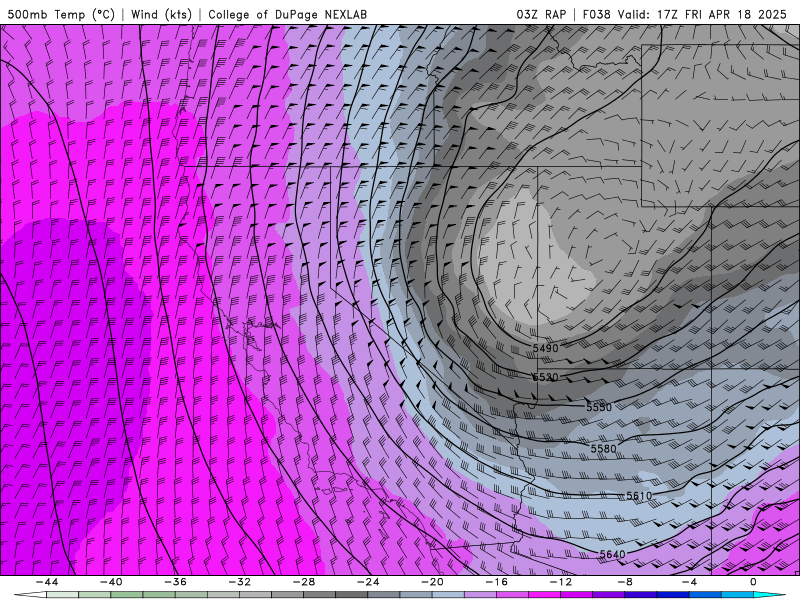This screenshot has height=600, width=800.
Task: Click the -12 colorbar scale label
Action: click(561, 582)
